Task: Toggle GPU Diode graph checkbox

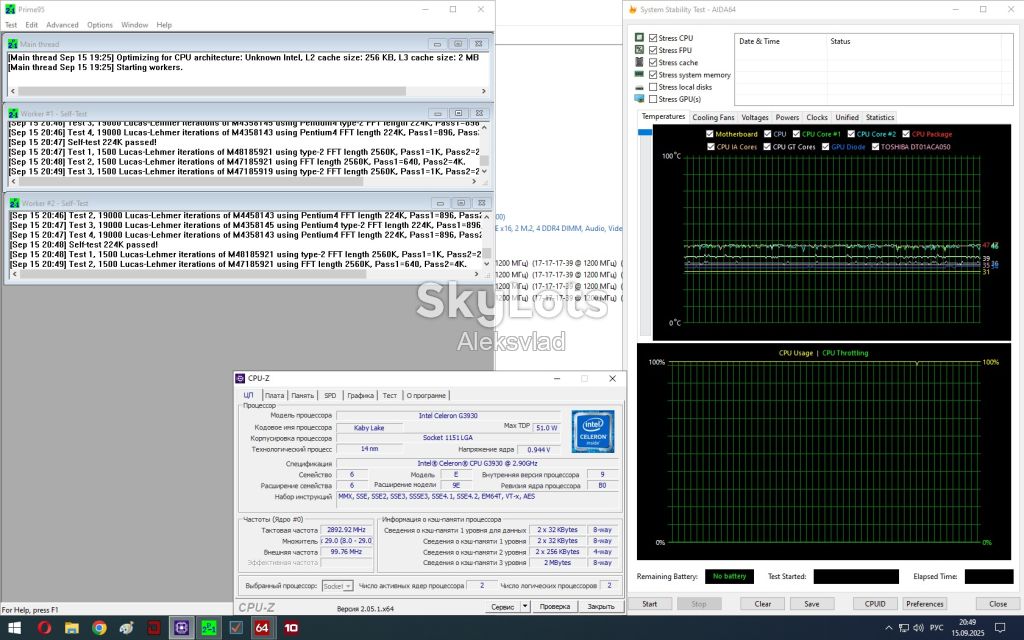Action: [825, 147]
